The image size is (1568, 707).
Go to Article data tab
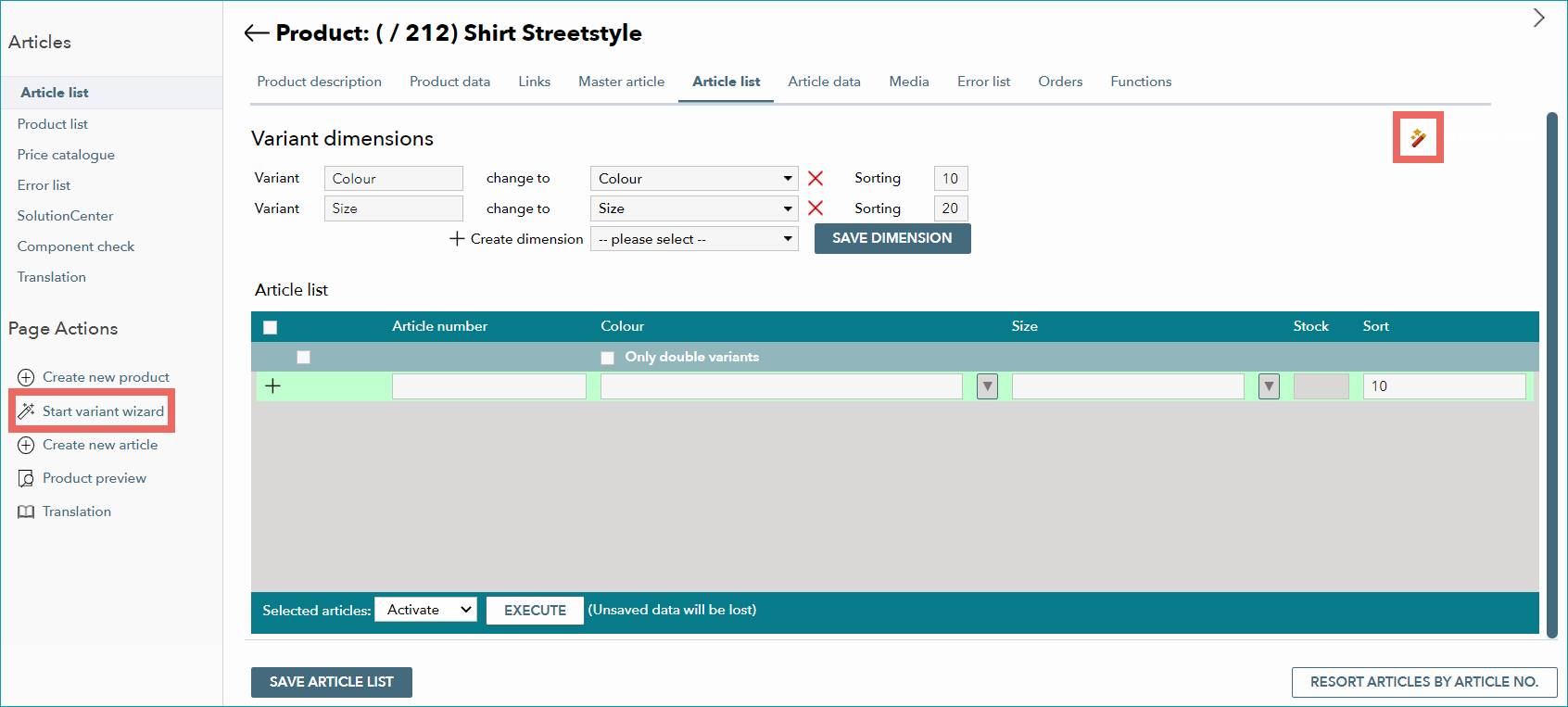click(x=825, y=82)
